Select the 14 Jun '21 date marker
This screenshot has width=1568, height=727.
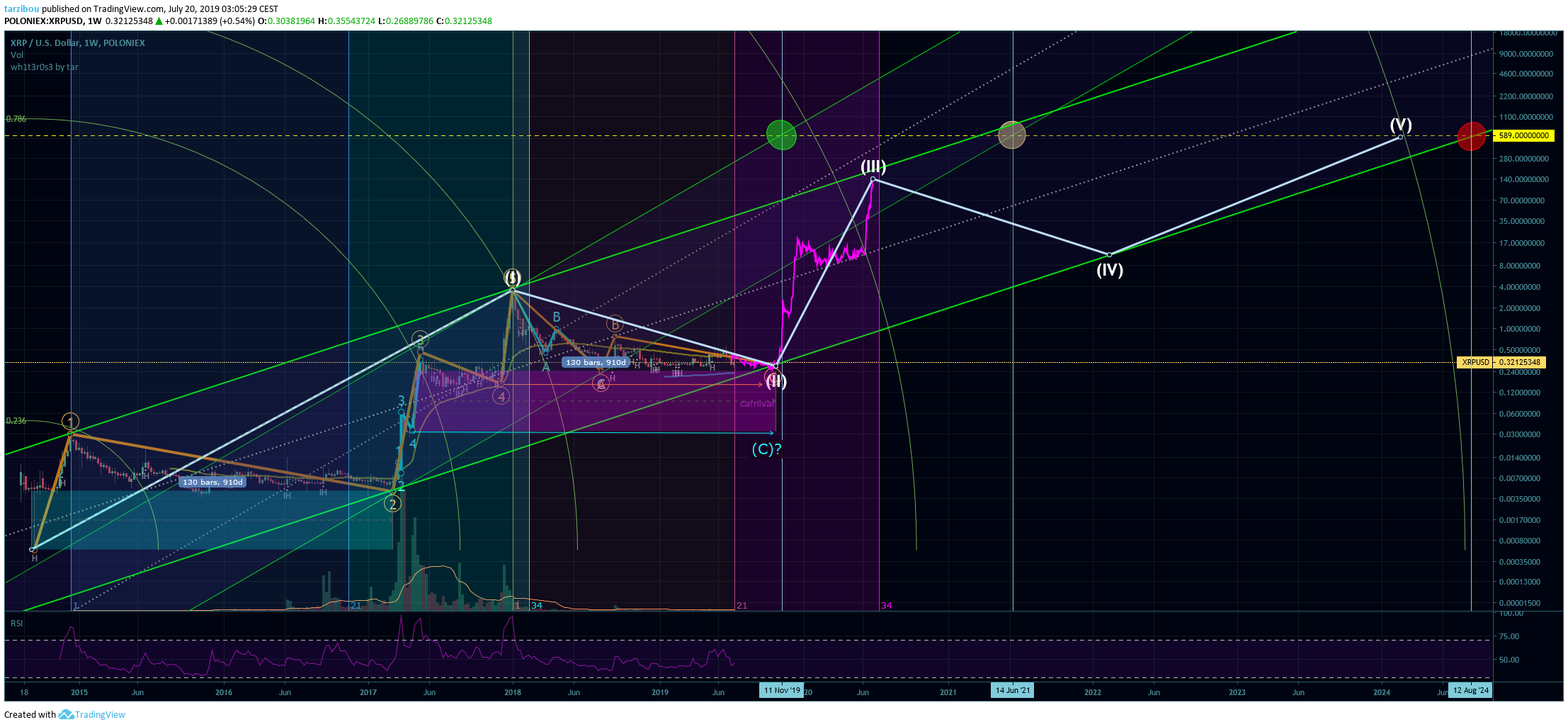pyautogui.click(x=1013, y=690)
